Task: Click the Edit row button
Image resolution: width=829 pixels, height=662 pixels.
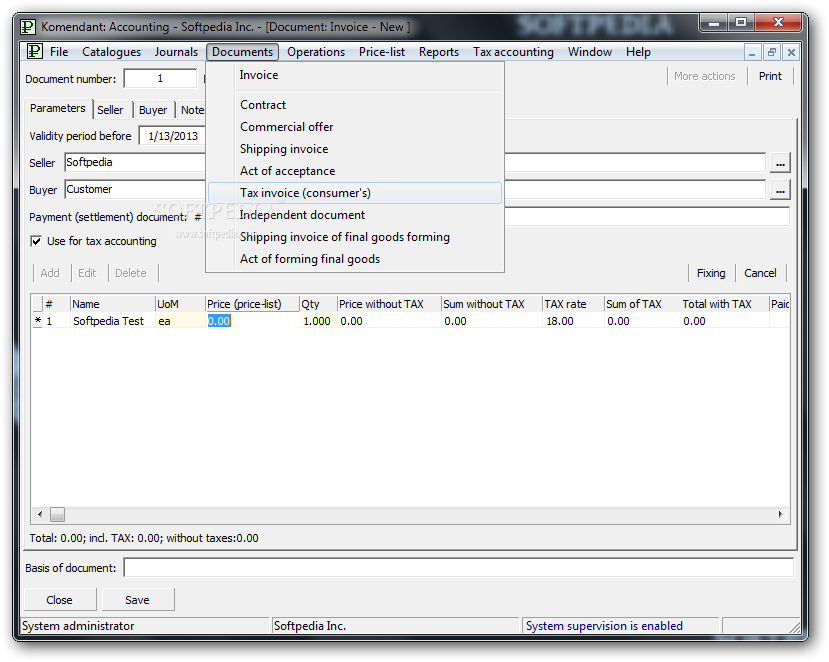Action: [x=87, y=273]
